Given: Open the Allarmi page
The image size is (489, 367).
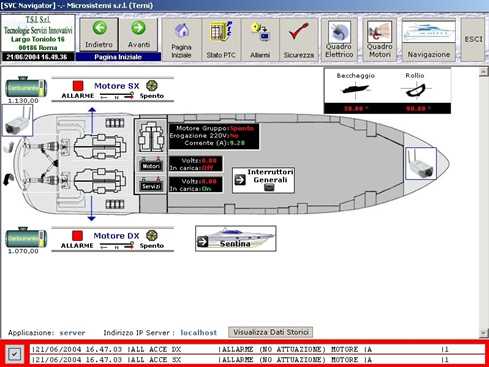Looking at the screenshot, I should point(260,40).
